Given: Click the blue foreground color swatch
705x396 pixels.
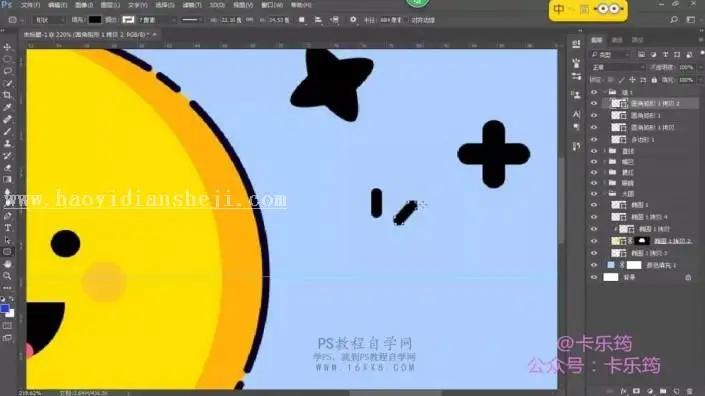Looking at the screenshot, I should 5,308.
